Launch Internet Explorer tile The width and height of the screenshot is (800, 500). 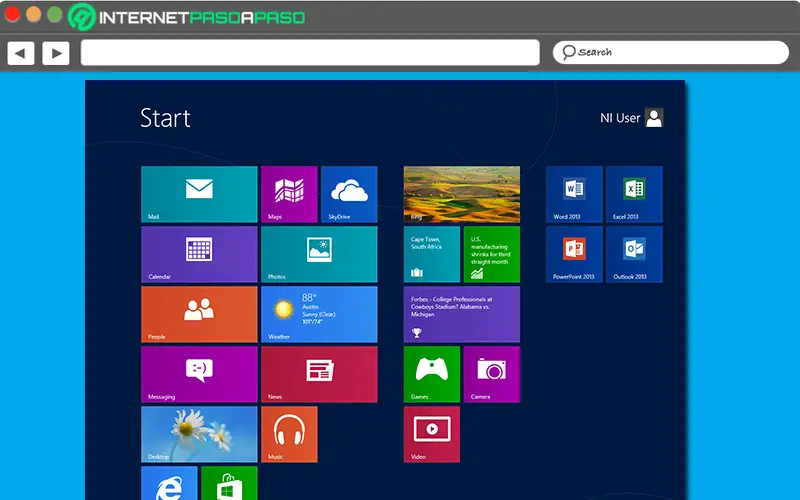pos(169,483)
